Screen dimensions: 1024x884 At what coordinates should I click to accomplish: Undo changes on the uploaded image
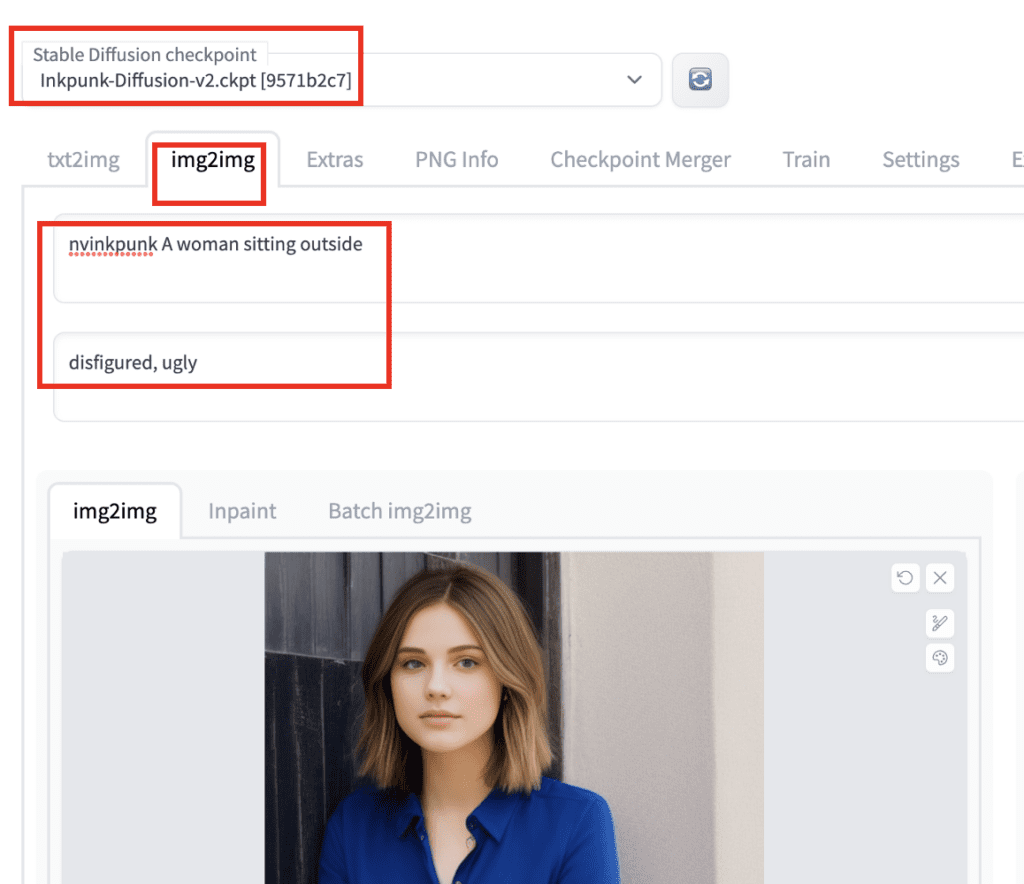pyautogui.click(x=905, y=578)
